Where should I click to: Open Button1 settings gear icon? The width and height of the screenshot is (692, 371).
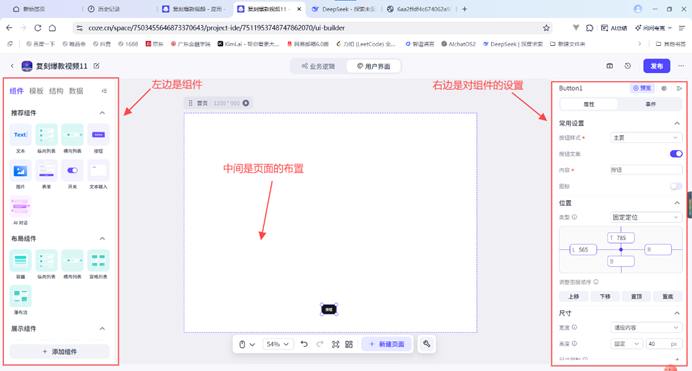664,88
